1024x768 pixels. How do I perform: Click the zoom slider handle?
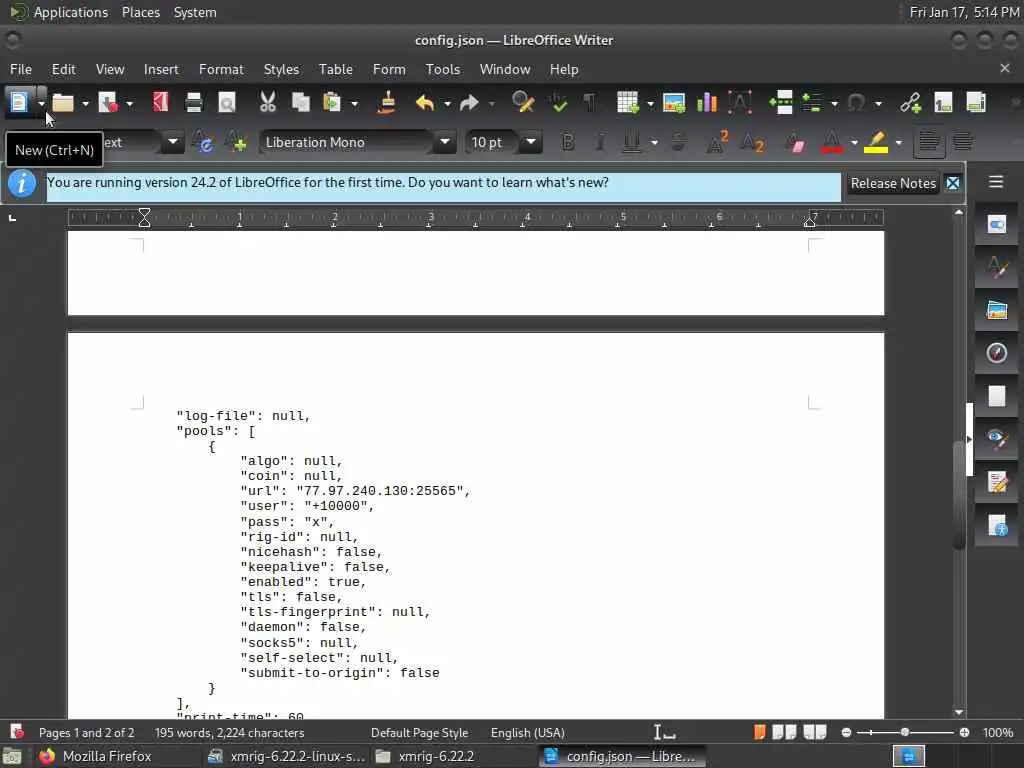[904, 732]
